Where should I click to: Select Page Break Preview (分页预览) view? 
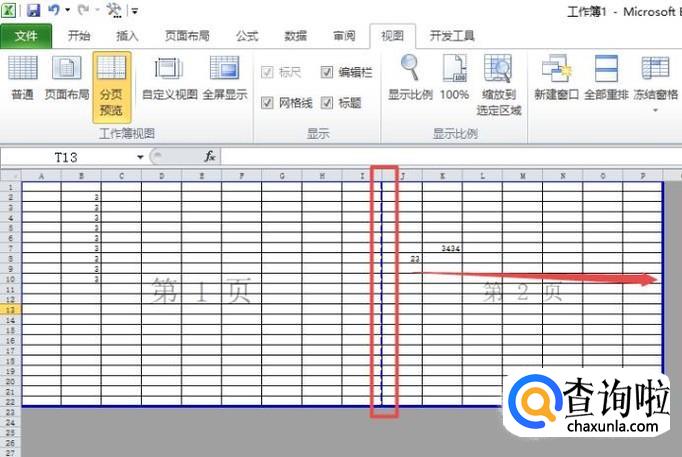[111, 87]
